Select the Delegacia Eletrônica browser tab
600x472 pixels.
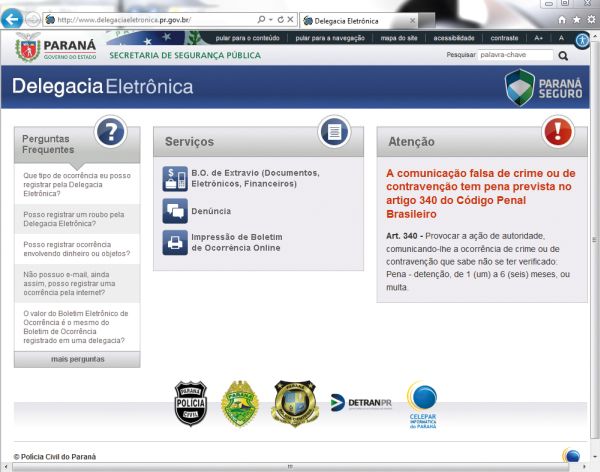pos(345,19)
